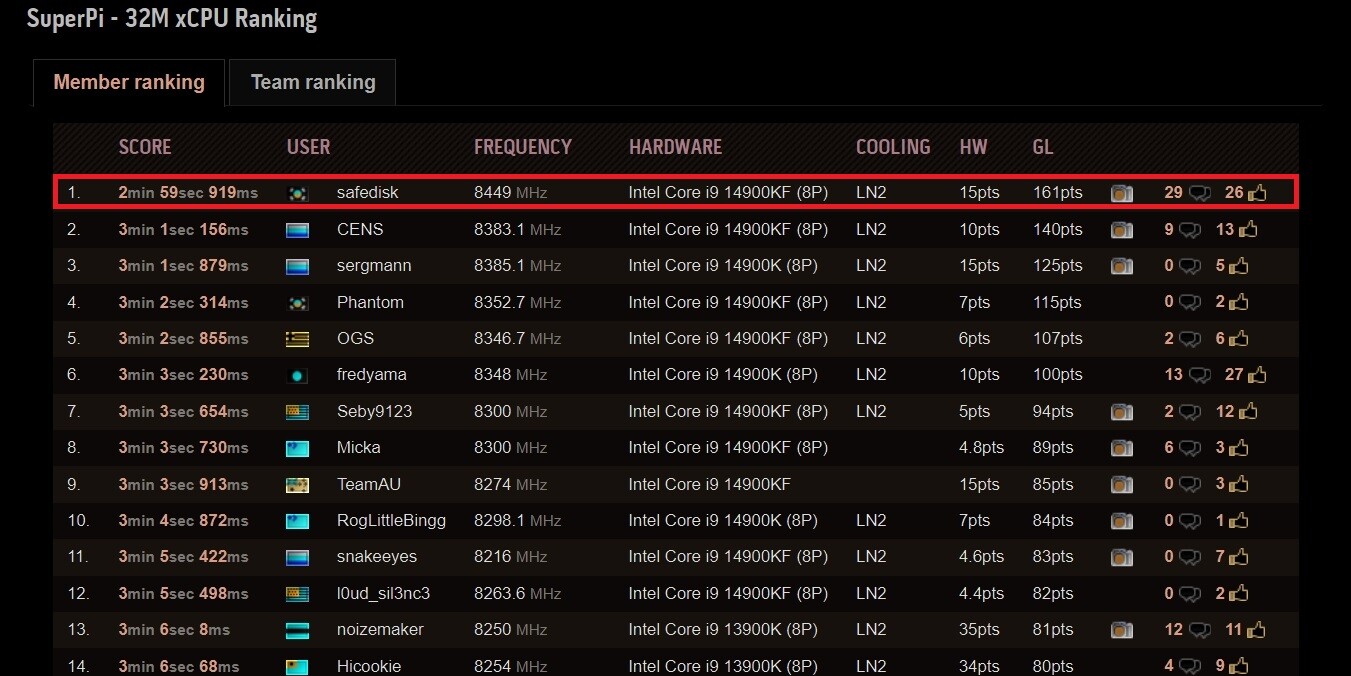1351x676 pixels.
Task: Open camera screenshot icon in TeamAU row
Action: point(1122,484)
